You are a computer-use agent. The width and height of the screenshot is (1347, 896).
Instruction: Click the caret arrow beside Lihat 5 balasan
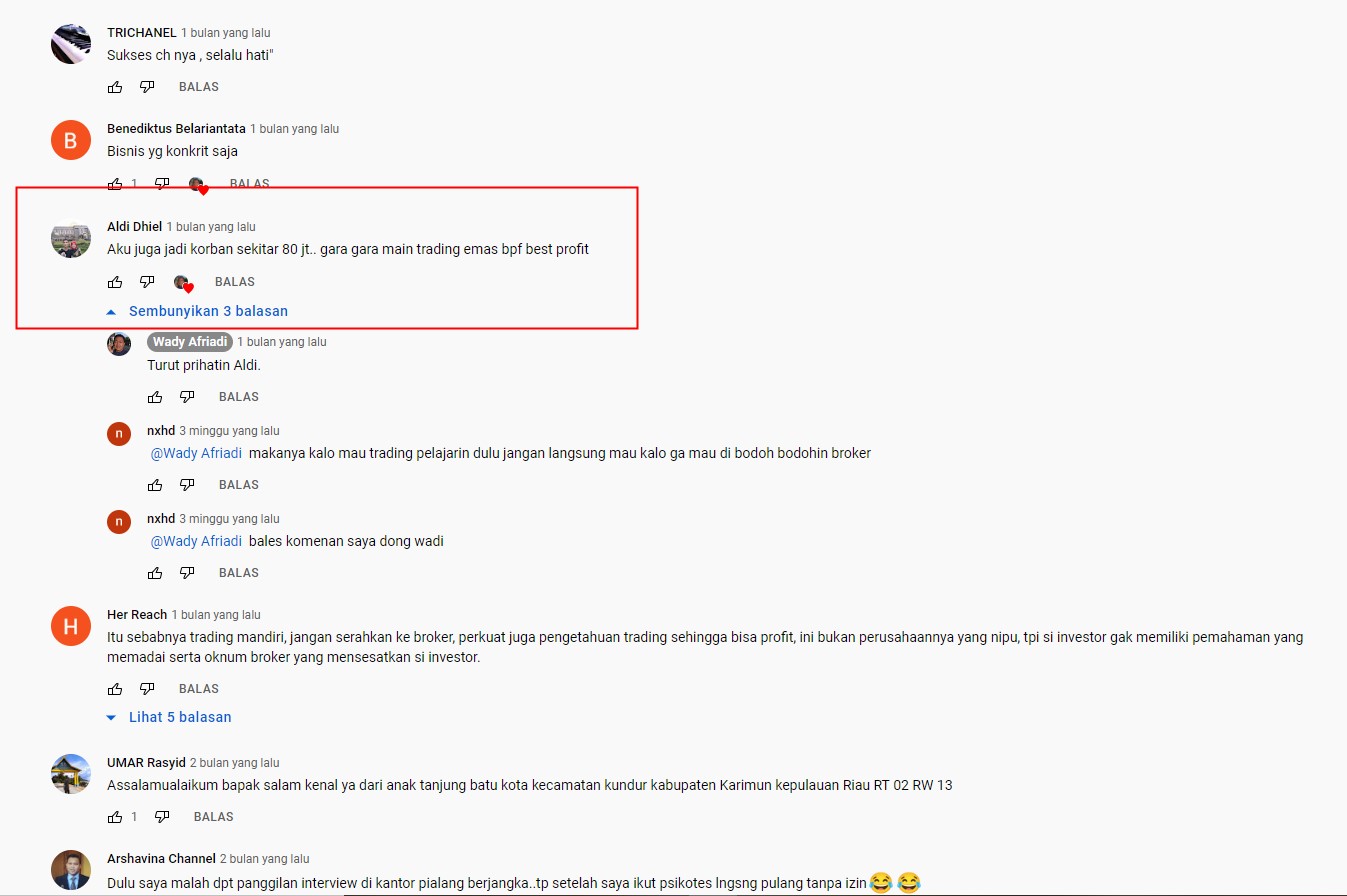tap(111, 718)
